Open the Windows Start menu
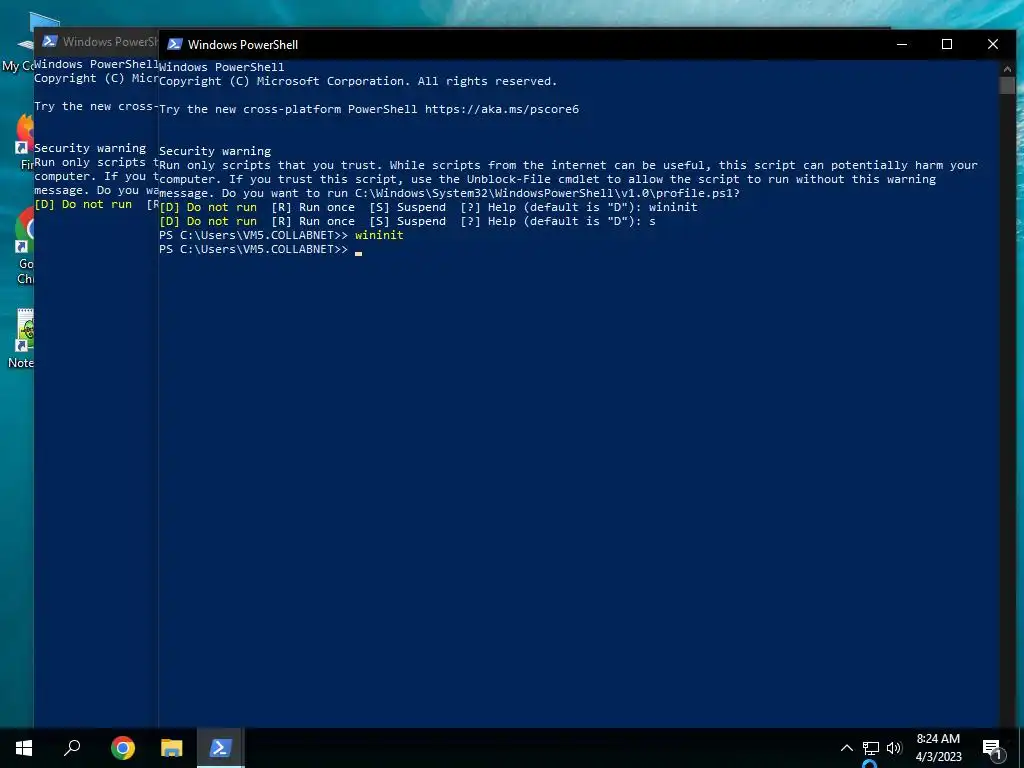This screenshot has height=768, width=1024. 24,748
